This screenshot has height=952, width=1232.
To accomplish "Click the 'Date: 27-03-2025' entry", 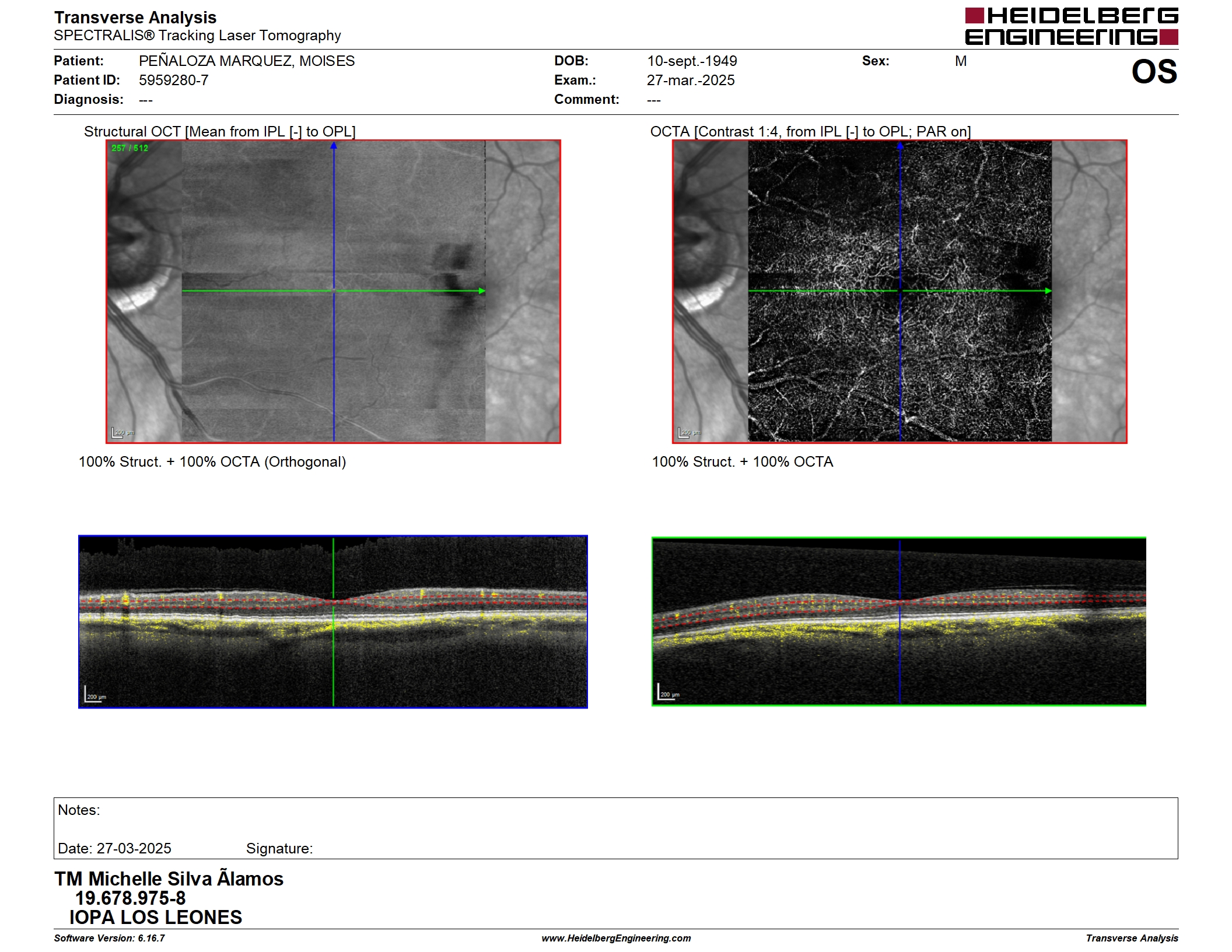I will pos(114,848).
